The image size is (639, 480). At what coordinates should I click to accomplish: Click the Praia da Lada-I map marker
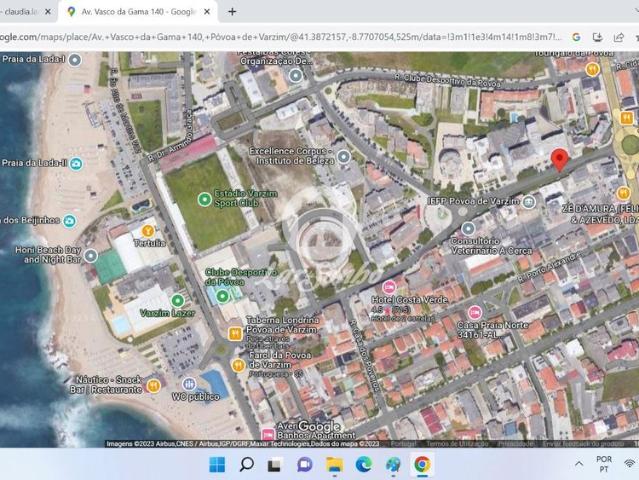pos(75,60)
